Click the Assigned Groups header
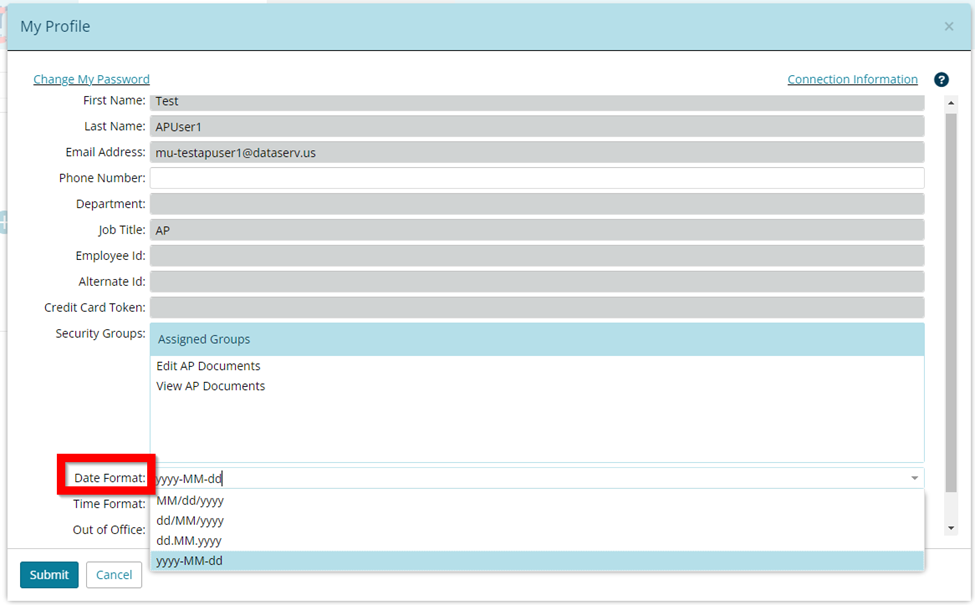This screenshot has width=975, height=605. 204,340
